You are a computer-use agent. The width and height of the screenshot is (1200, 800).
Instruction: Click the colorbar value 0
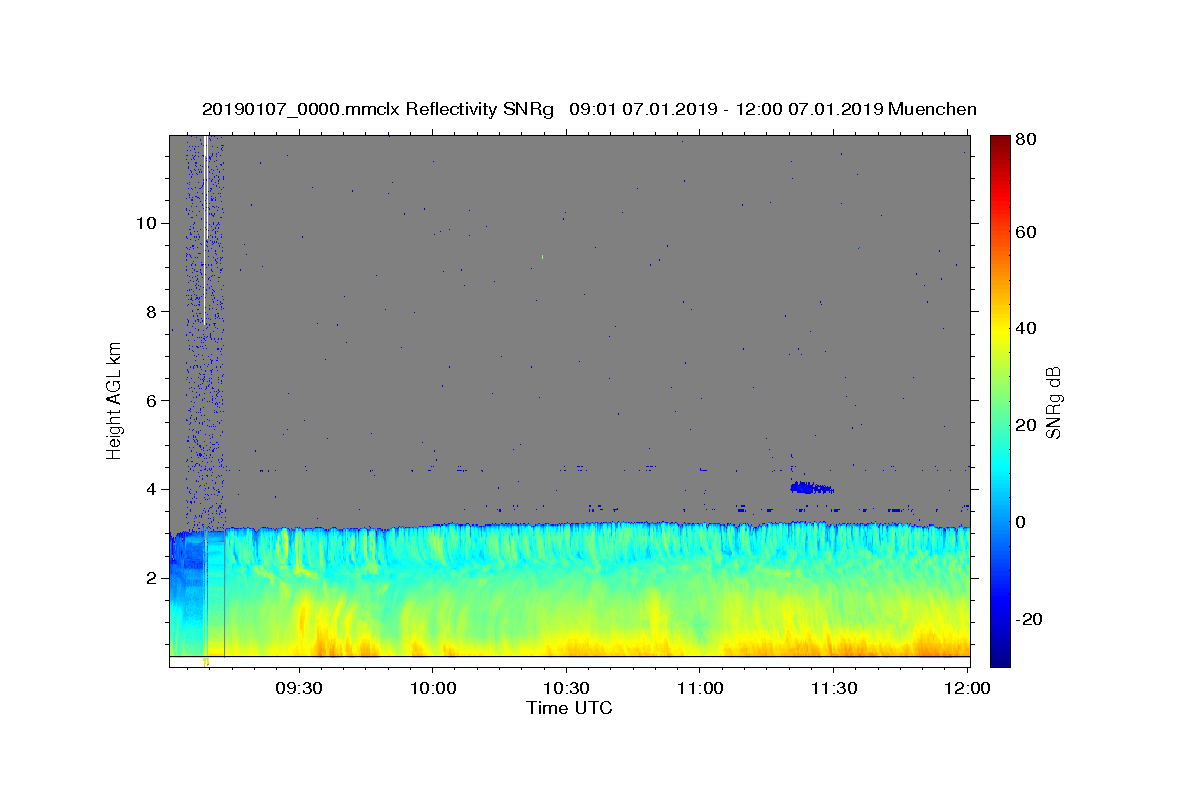tap(1022, 522)
